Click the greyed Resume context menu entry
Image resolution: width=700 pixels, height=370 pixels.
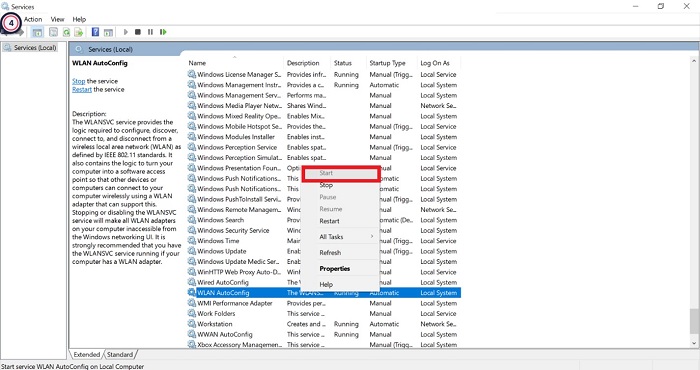coord(331,209)
